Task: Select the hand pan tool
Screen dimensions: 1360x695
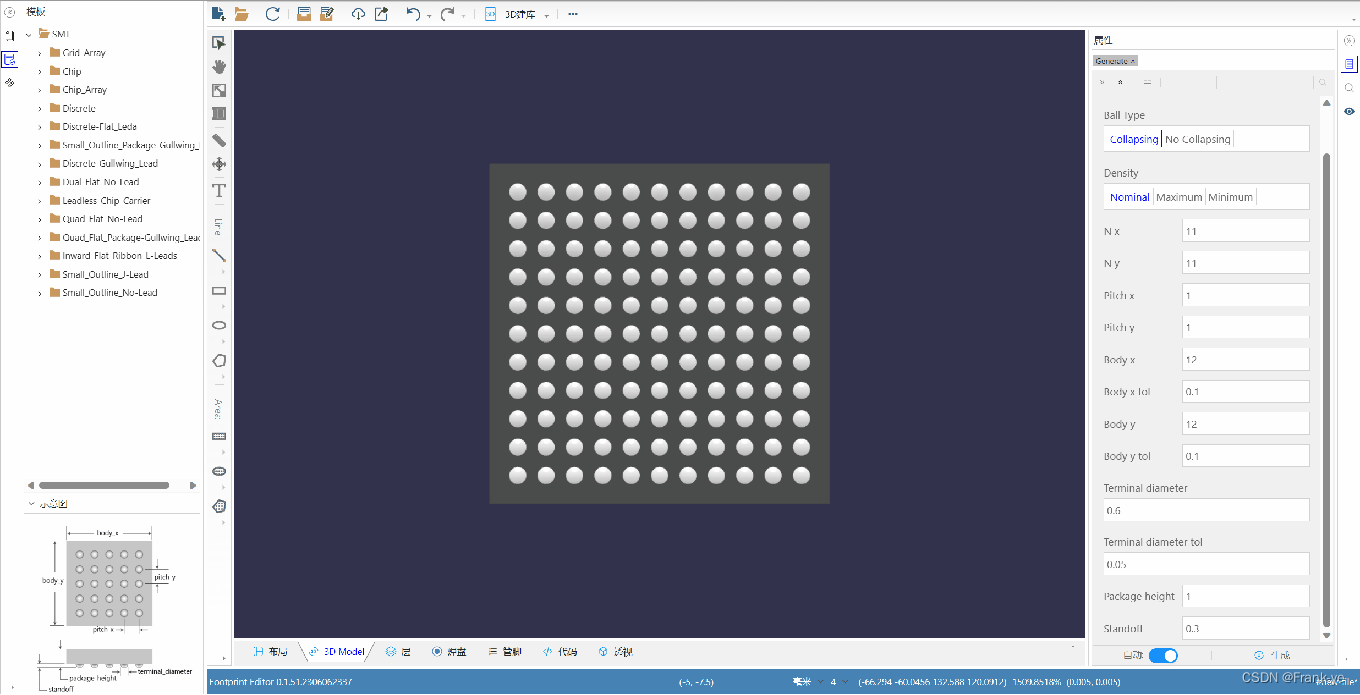Action: tap(219, 66)
